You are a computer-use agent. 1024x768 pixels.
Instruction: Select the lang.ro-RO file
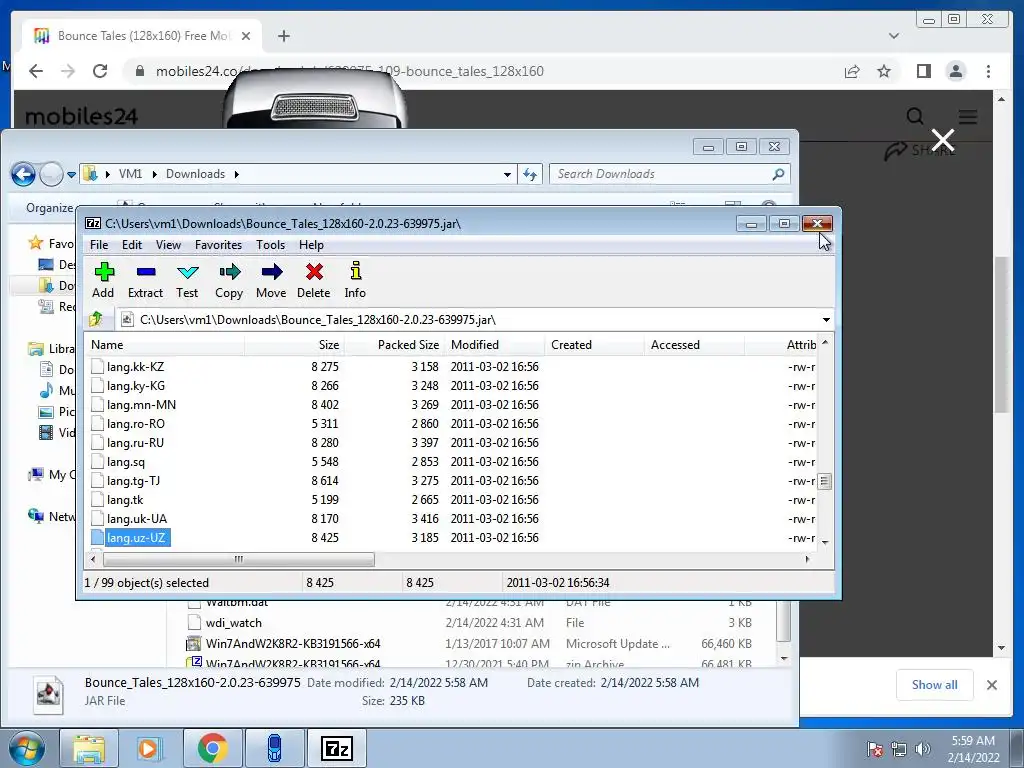(x=135, y=424)
